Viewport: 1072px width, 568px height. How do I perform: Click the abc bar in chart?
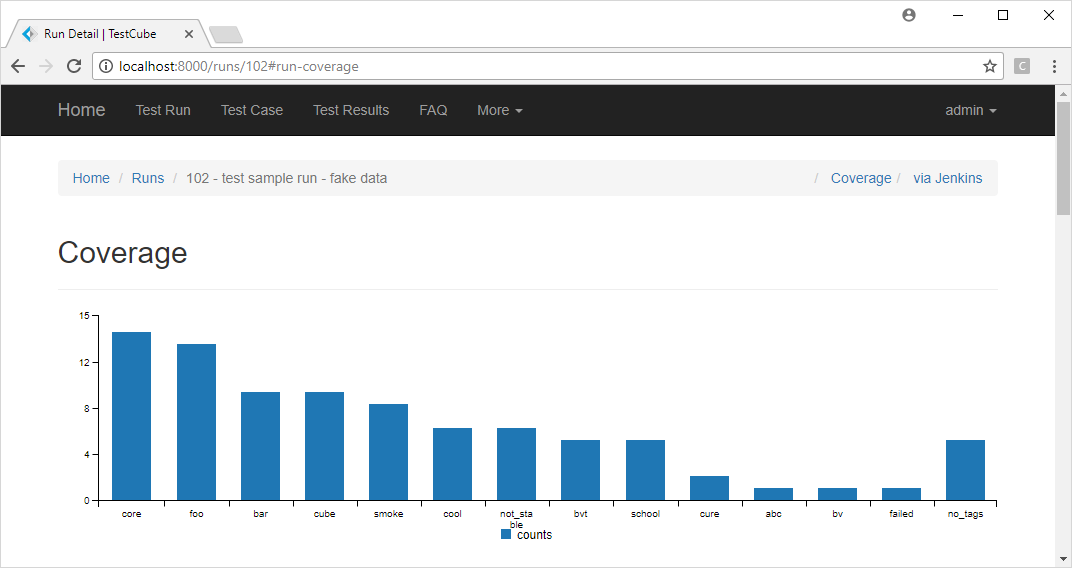(x=773, y=494)
